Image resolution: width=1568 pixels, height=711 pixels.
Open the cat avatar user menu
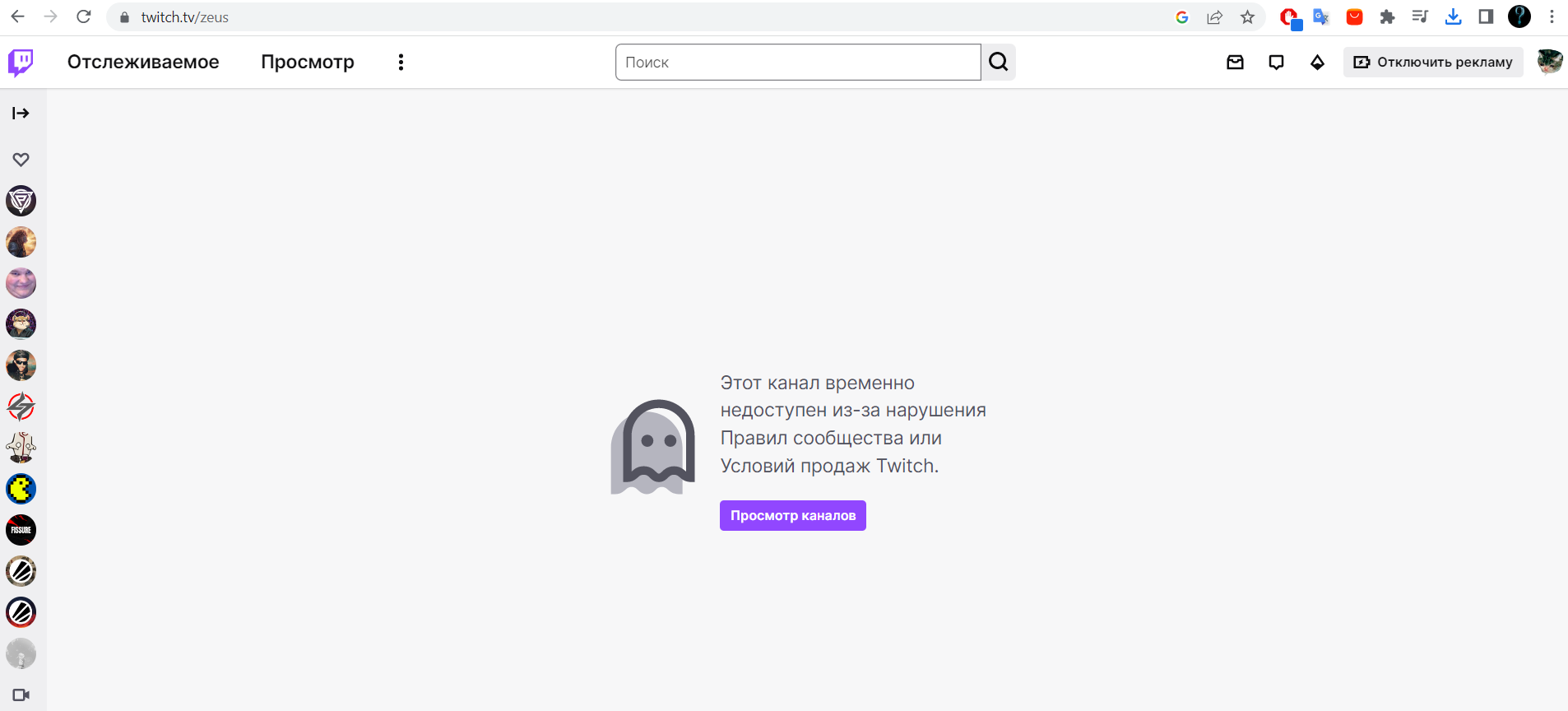pos(1549,62)
